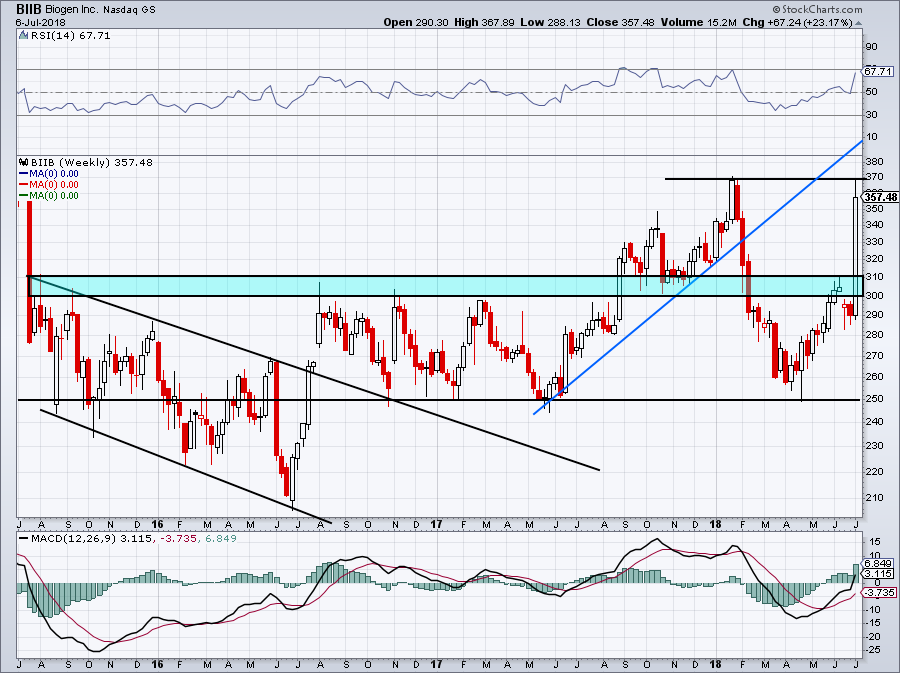Click the green MA(0) 0.00 legend entry
This screenshot has width=900, height=673.
[x=49, y=196]
